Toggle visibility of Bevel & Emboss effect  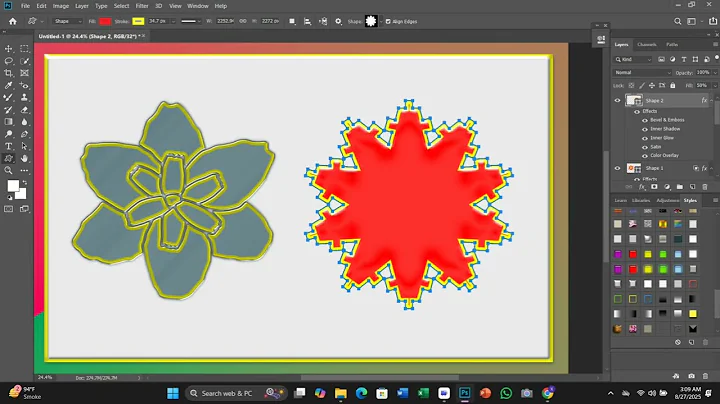pyautogui.click(x=645, y=120)
